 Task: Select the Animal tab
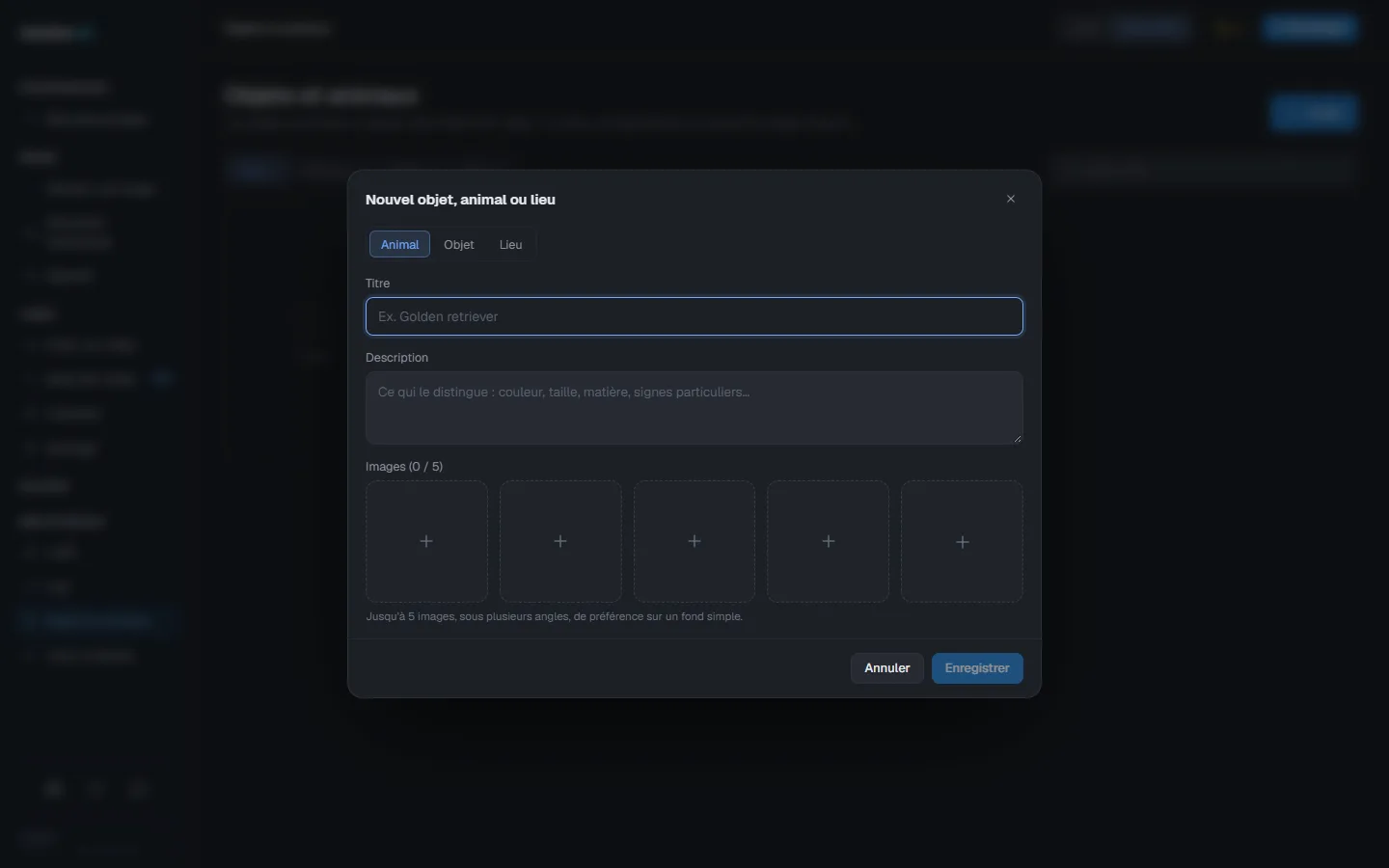(399, 244)
